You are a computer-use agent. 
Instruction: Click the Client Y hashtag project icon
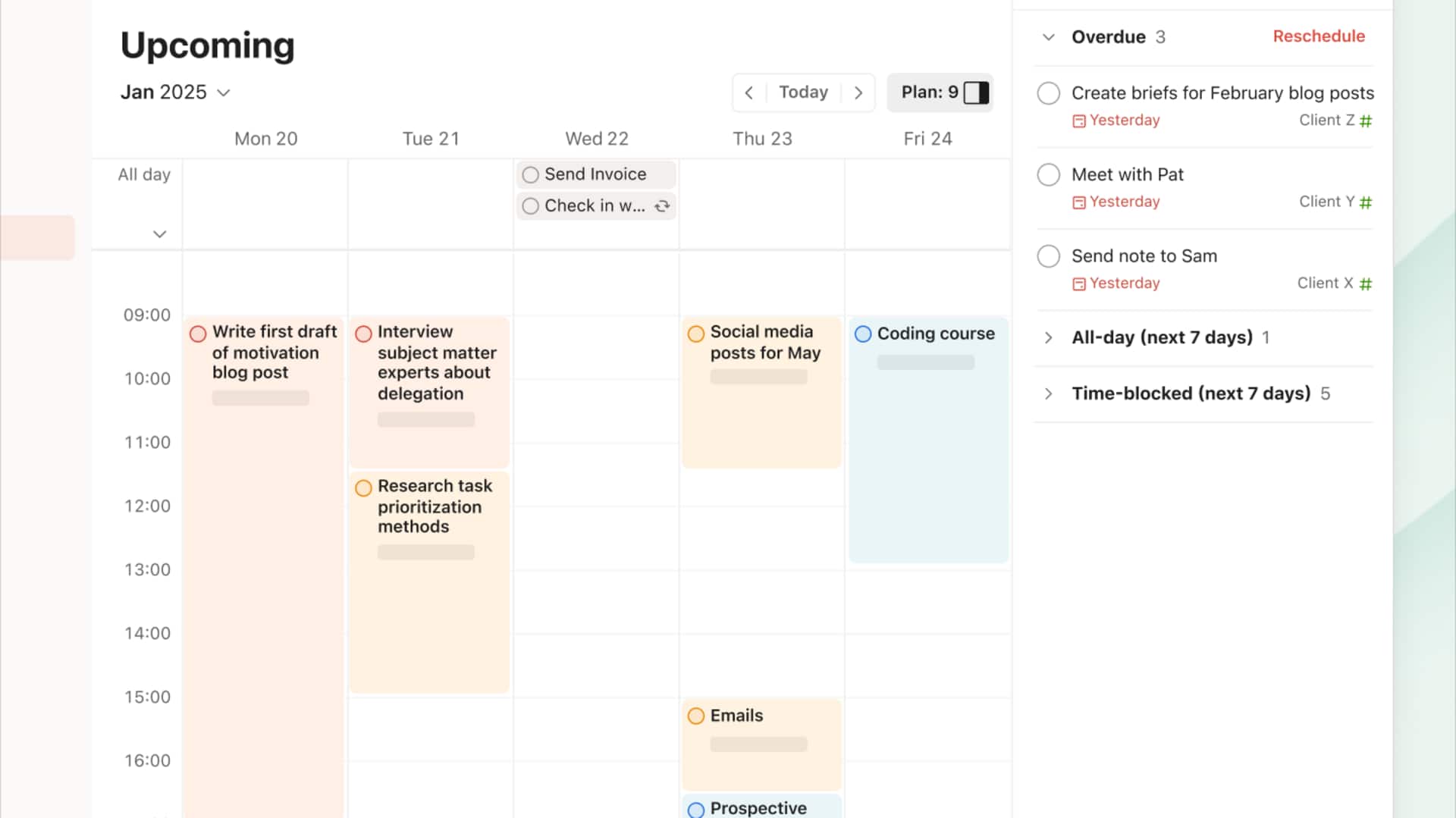[x=1366, y=202]
